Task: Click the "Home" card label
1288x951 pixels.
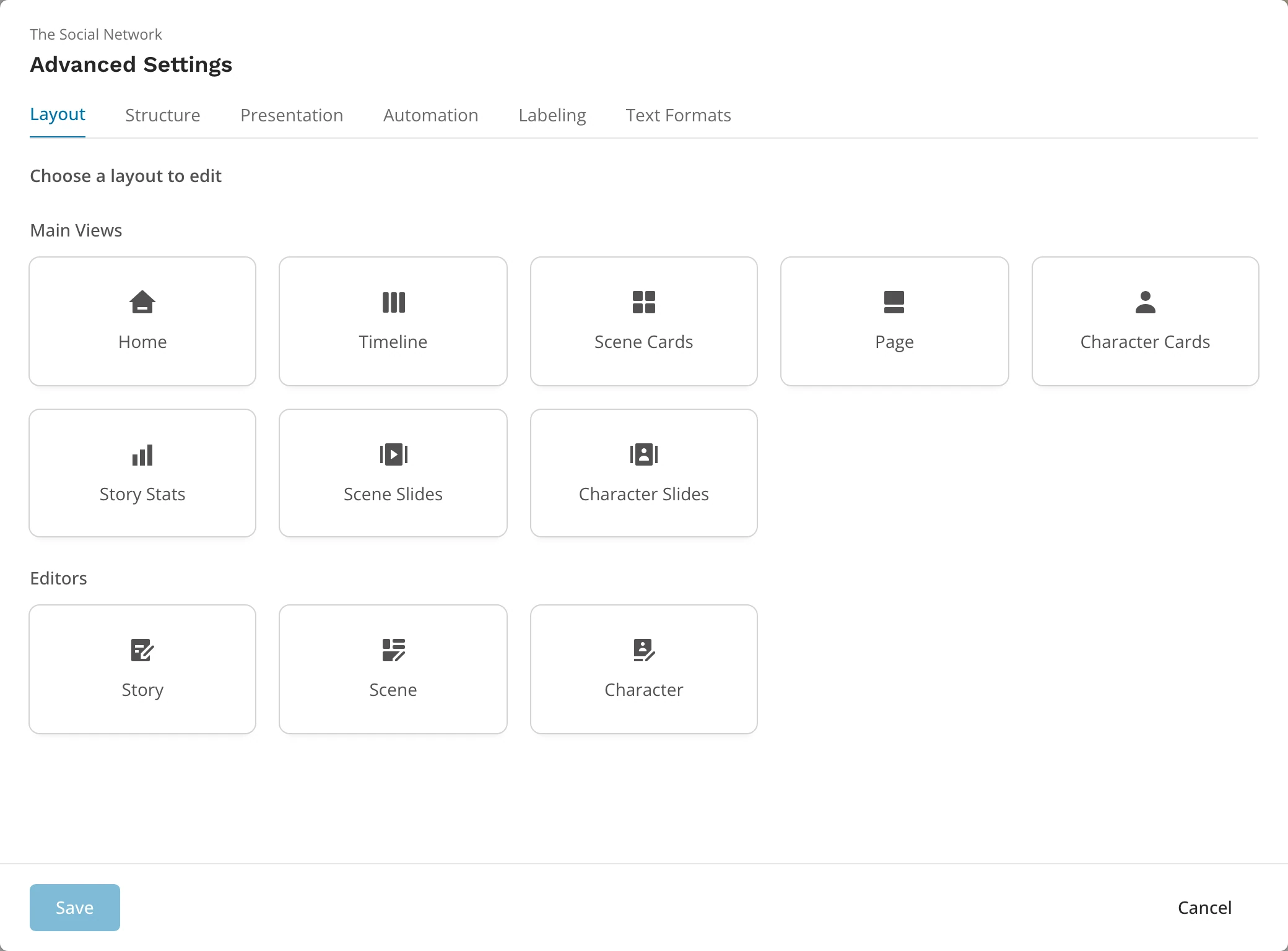Action: 142,342
